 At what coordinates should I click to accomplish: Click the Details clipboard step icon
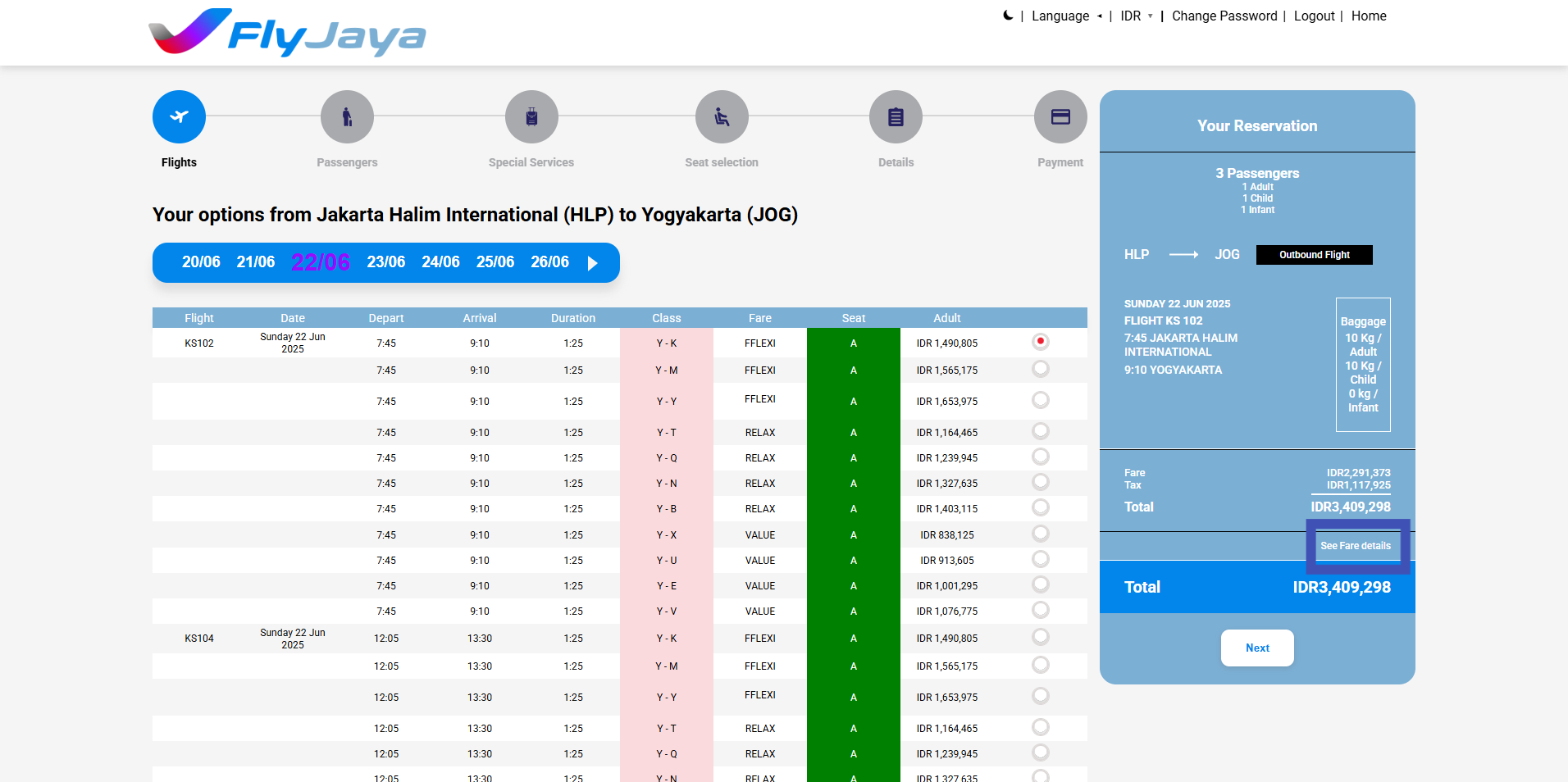click(896, 117)
